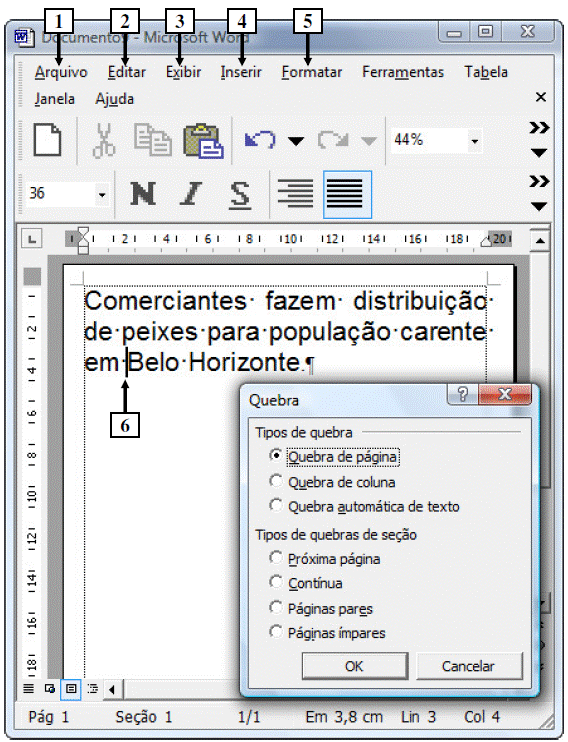Confirm the break with OK

[x=355, y=666]
